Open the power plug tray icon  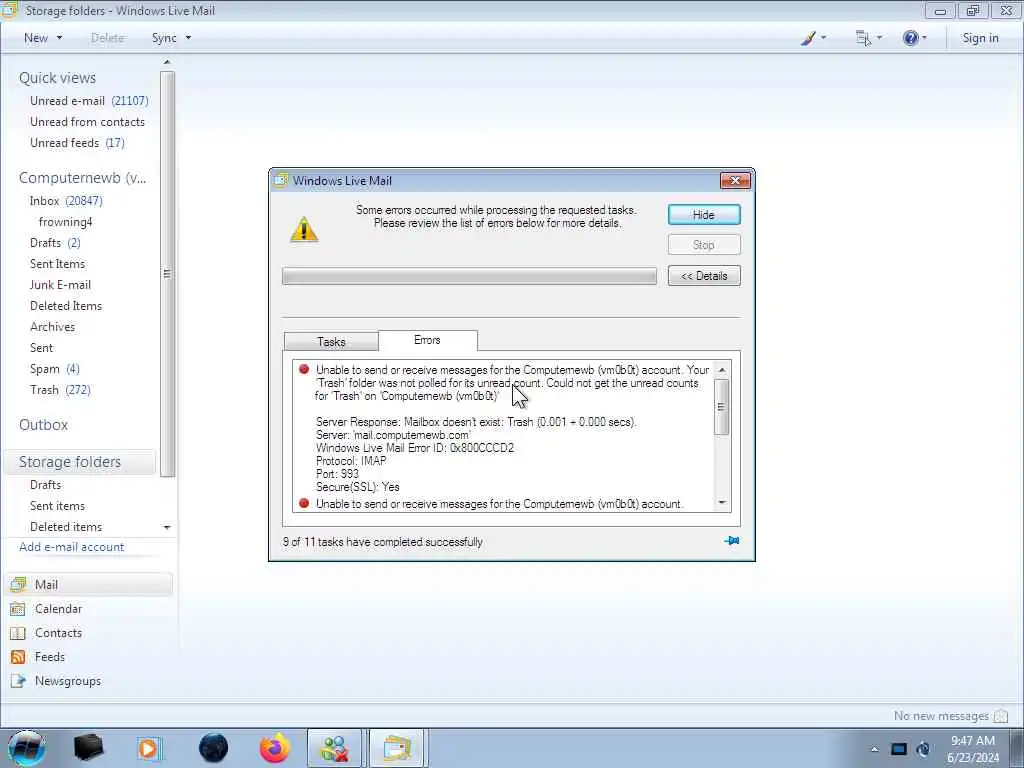(x=923, y=749)
